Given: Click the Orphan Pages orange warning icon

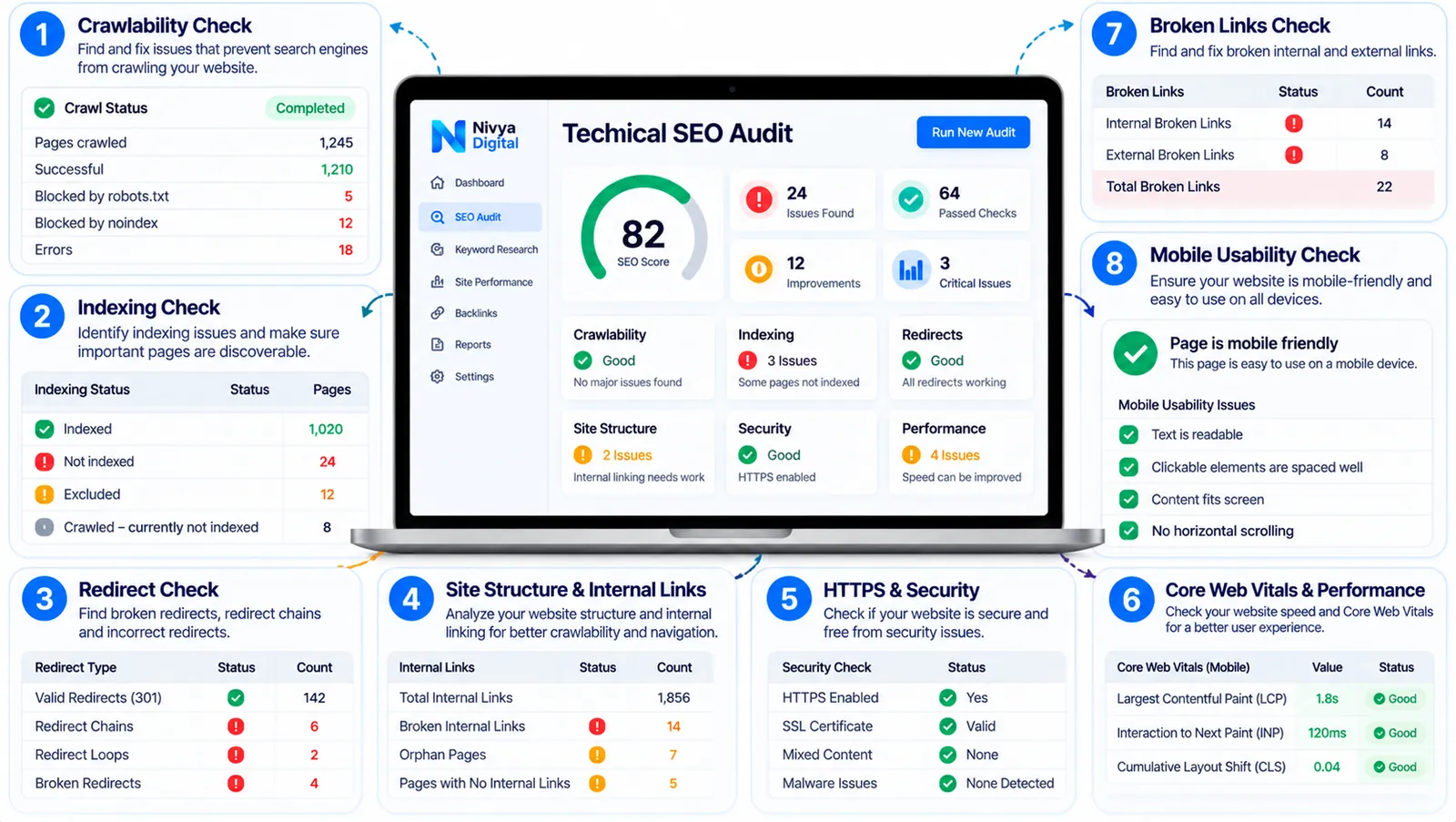Looking at the screenshot, I should click(x=597, y=755).
